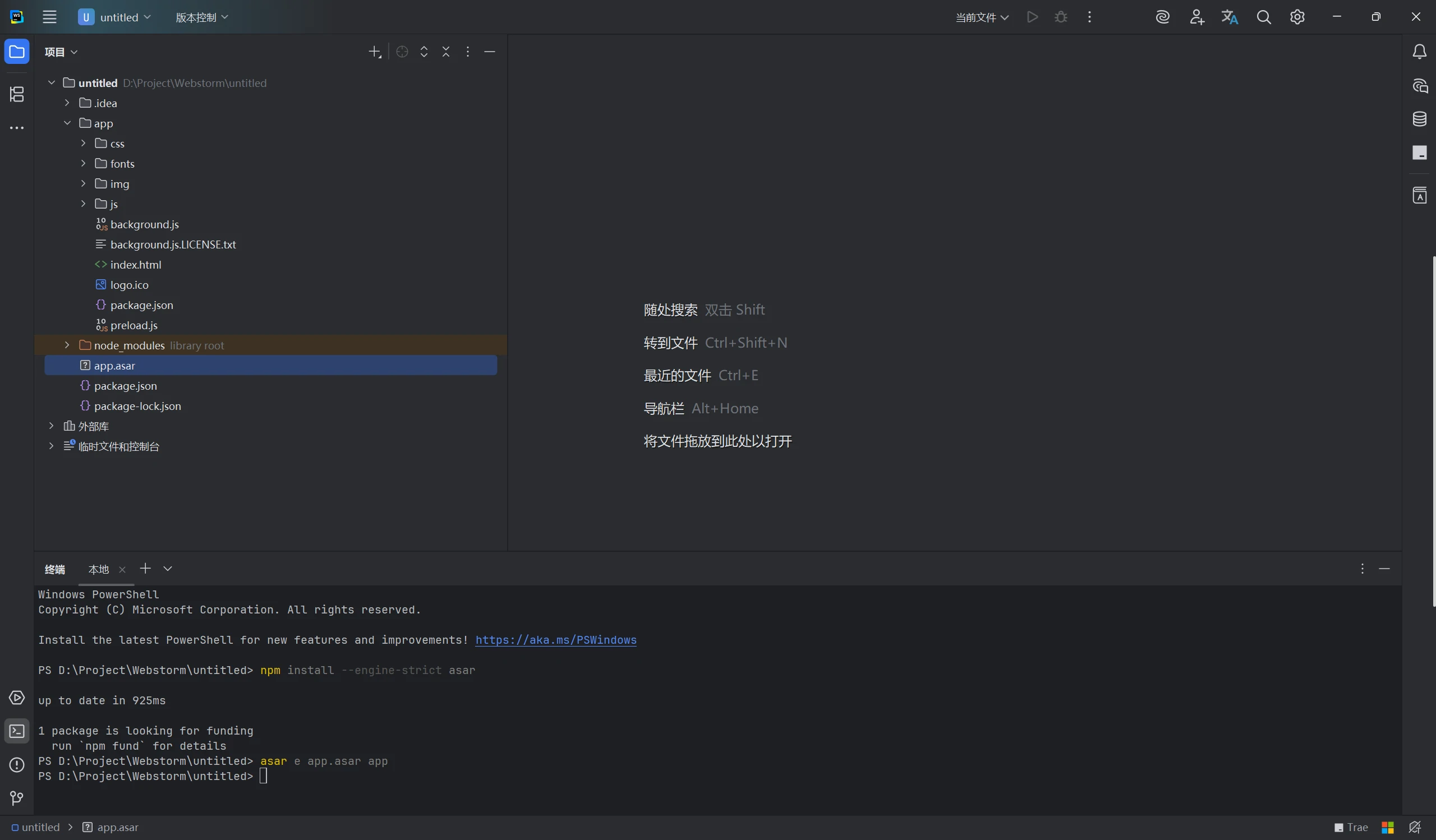1436x840 pixels.
Task: Open the Services tool window icon
Action: click(x=16, y=698)
